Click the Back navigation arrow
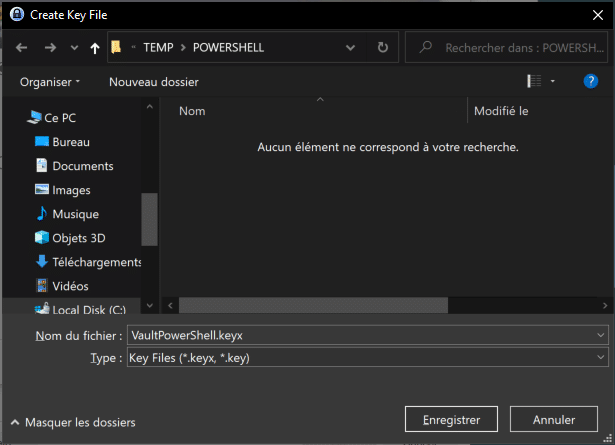 23,47
